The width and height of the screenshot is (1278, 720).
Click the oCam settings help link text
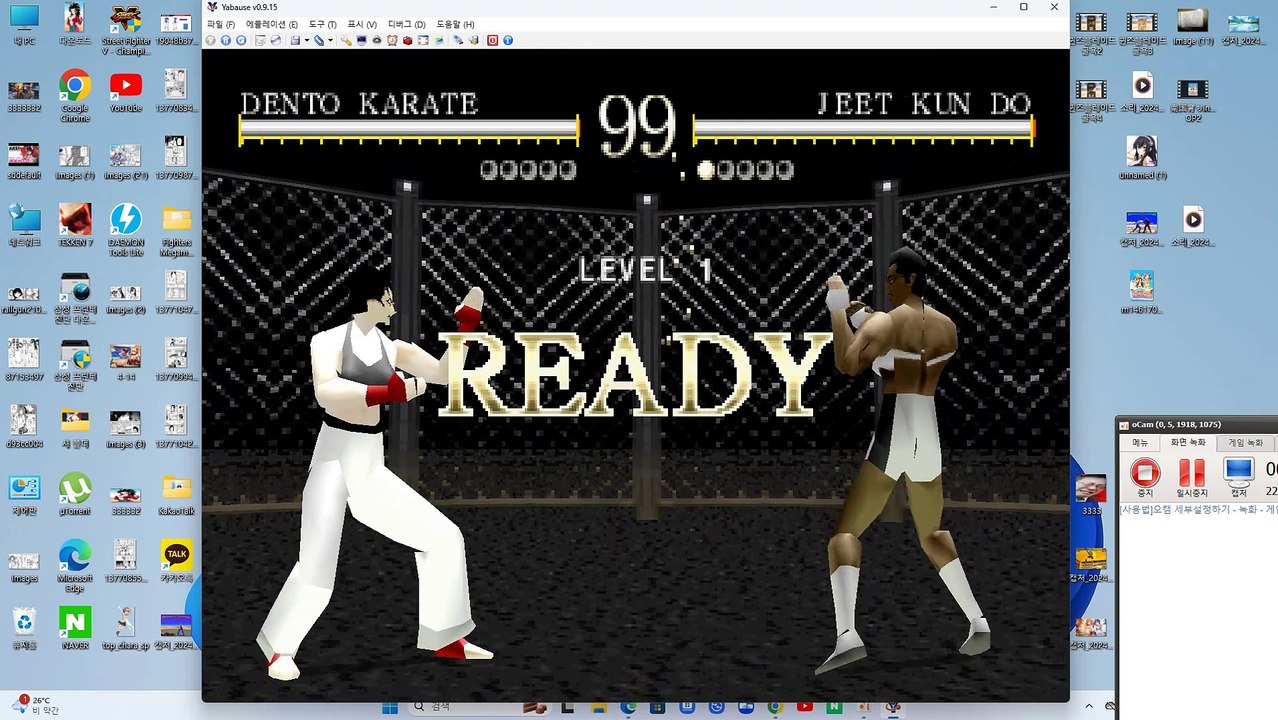point(1198,509)
